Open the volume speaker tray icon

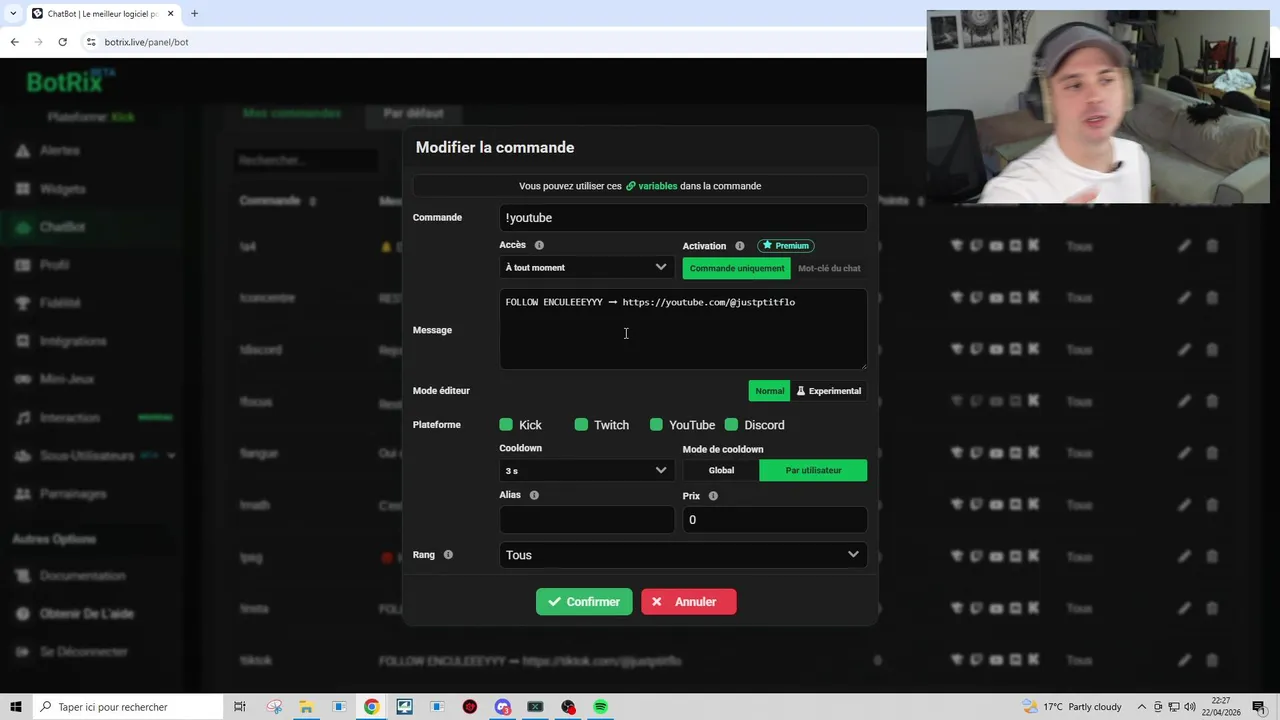(x=1190, y=707)
